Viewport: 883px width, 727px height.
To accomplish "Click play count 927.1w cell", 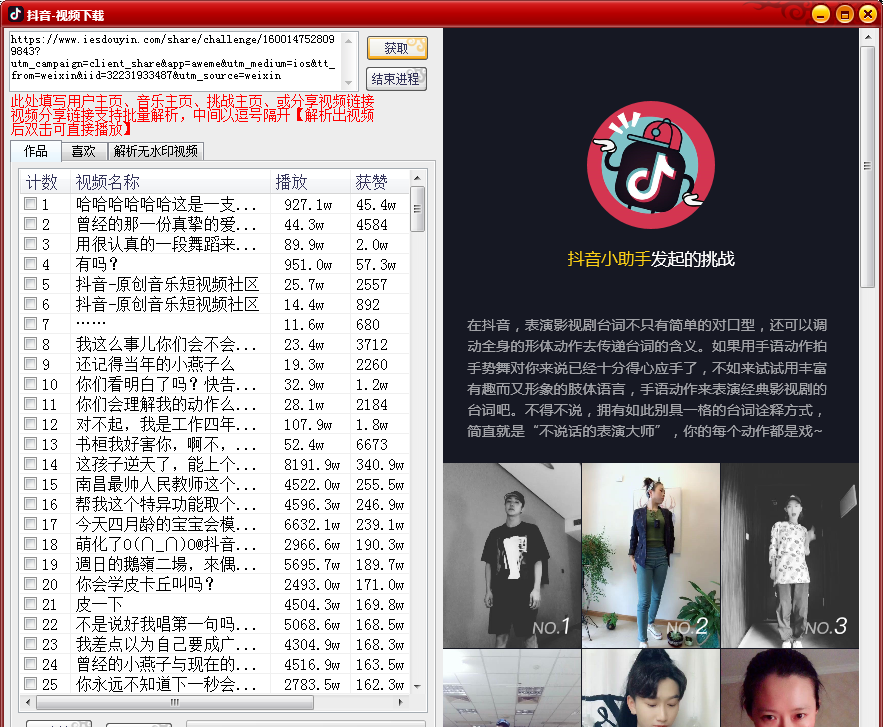I will [308, 204].
